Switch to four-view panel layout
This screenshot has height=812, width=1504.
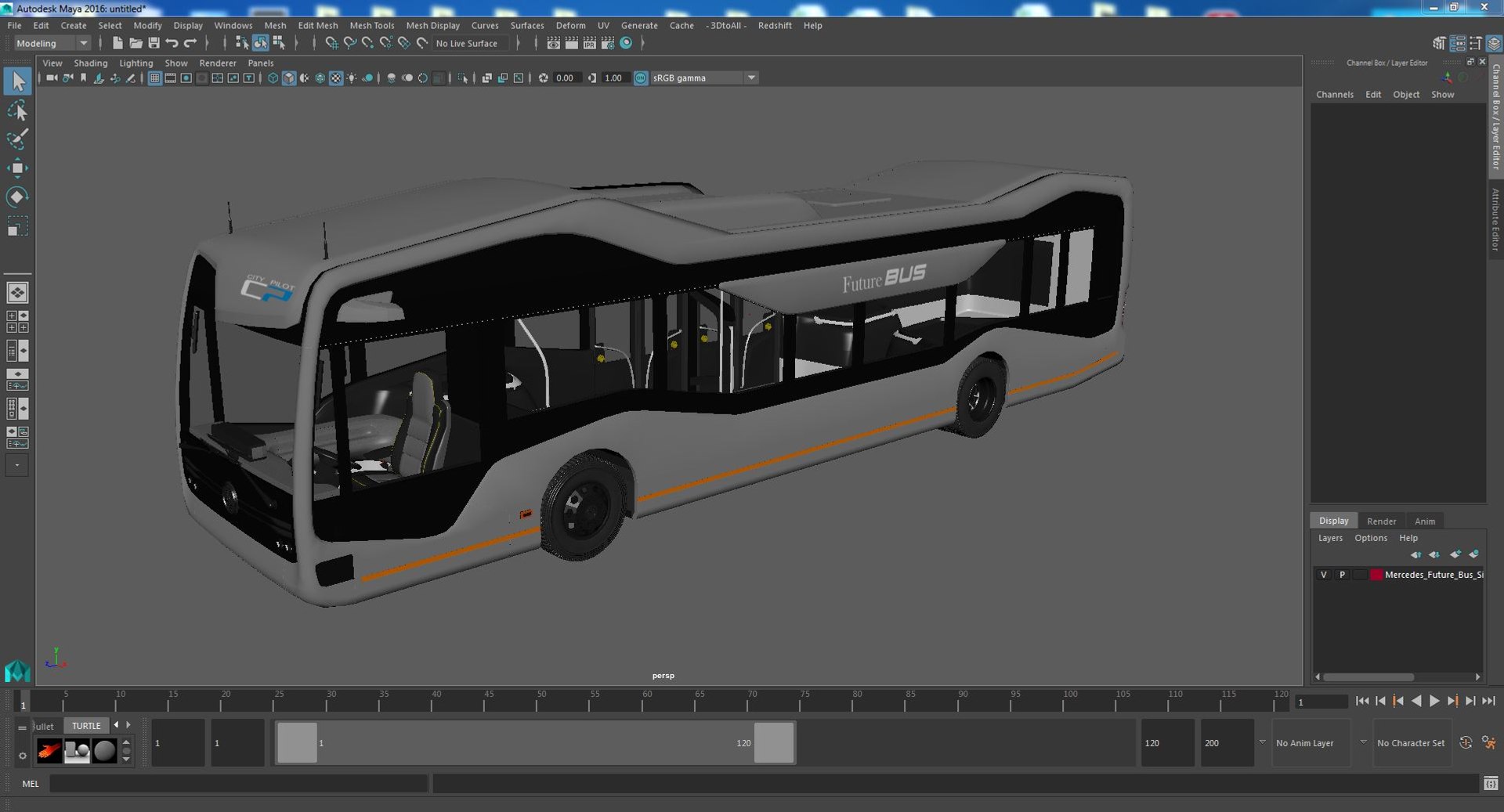click(x=17, y=322)
